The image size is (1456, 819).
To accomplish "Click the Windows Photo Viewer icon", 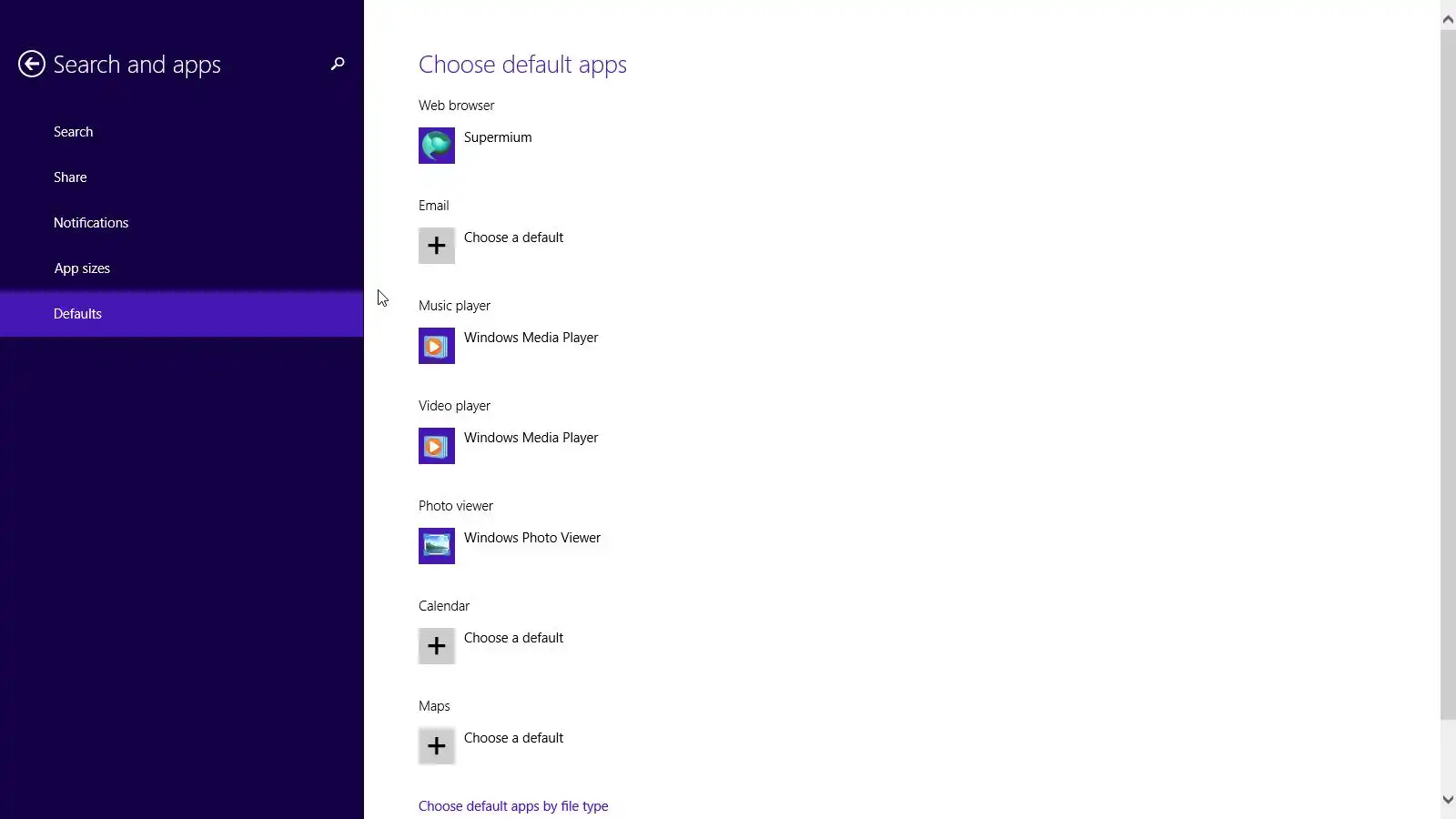I will click(x=437, y=546).
